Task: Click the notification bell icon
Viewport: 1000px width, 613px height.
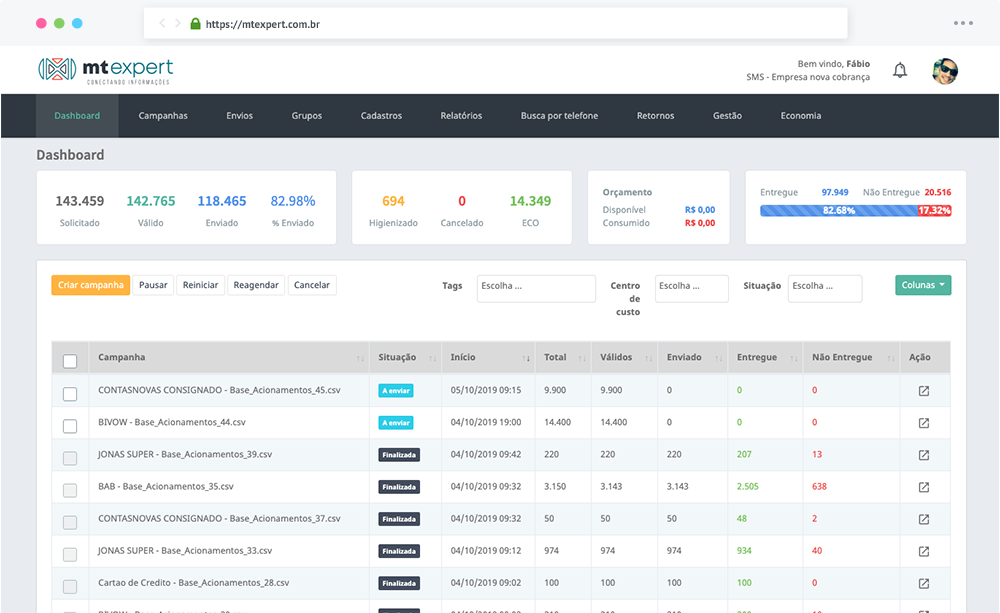Action: coord(900,70)
